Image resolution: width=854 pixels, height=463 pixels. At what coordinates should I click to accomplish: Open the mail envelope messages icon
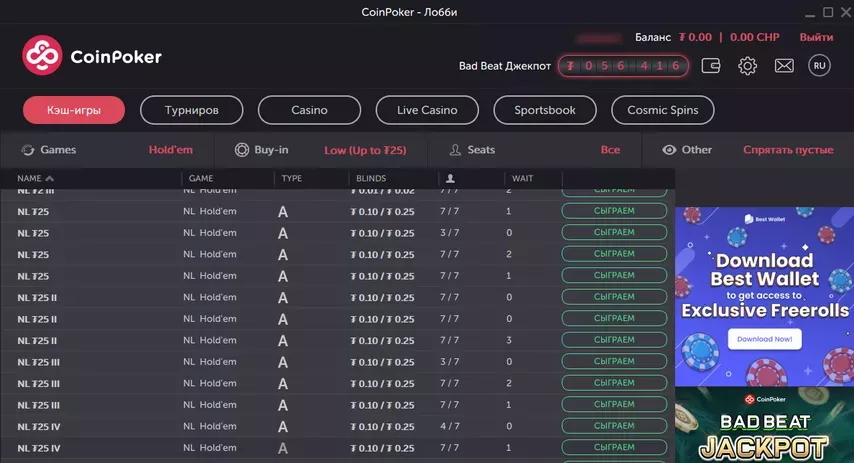pyautogui.click(x=784, y=66)
